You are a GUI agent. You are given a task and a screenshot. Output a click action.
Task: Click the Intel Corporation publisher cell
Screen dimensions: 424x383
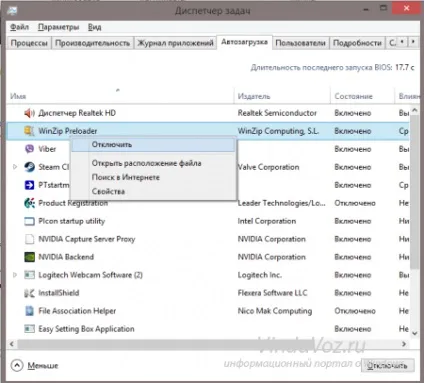pyautogui.click(x=267, y=221)
